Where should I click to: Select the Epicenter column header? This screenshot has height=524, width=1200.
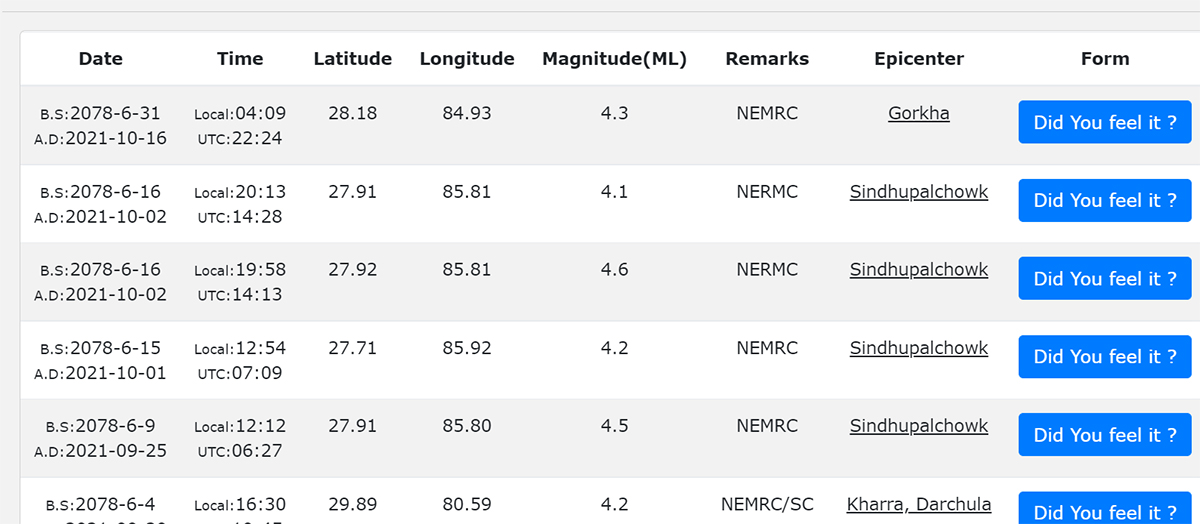click(918, 59)
